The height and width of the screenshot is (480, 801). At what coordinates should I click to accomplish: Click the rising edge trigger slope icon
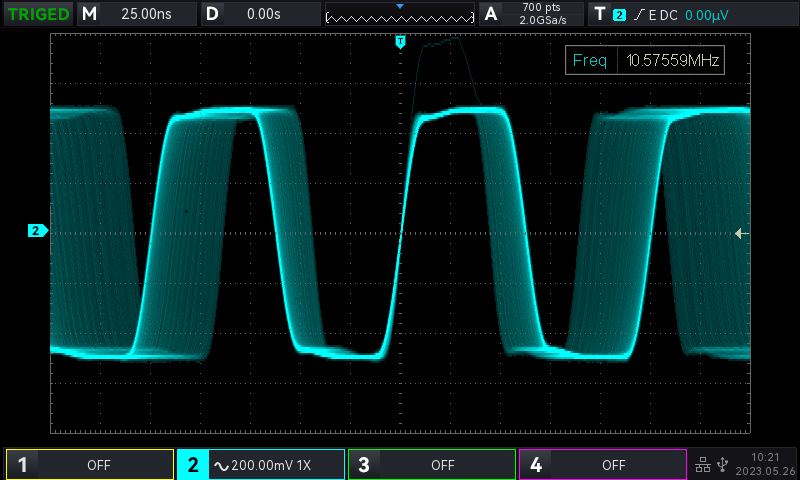click(x=638, y=14)
